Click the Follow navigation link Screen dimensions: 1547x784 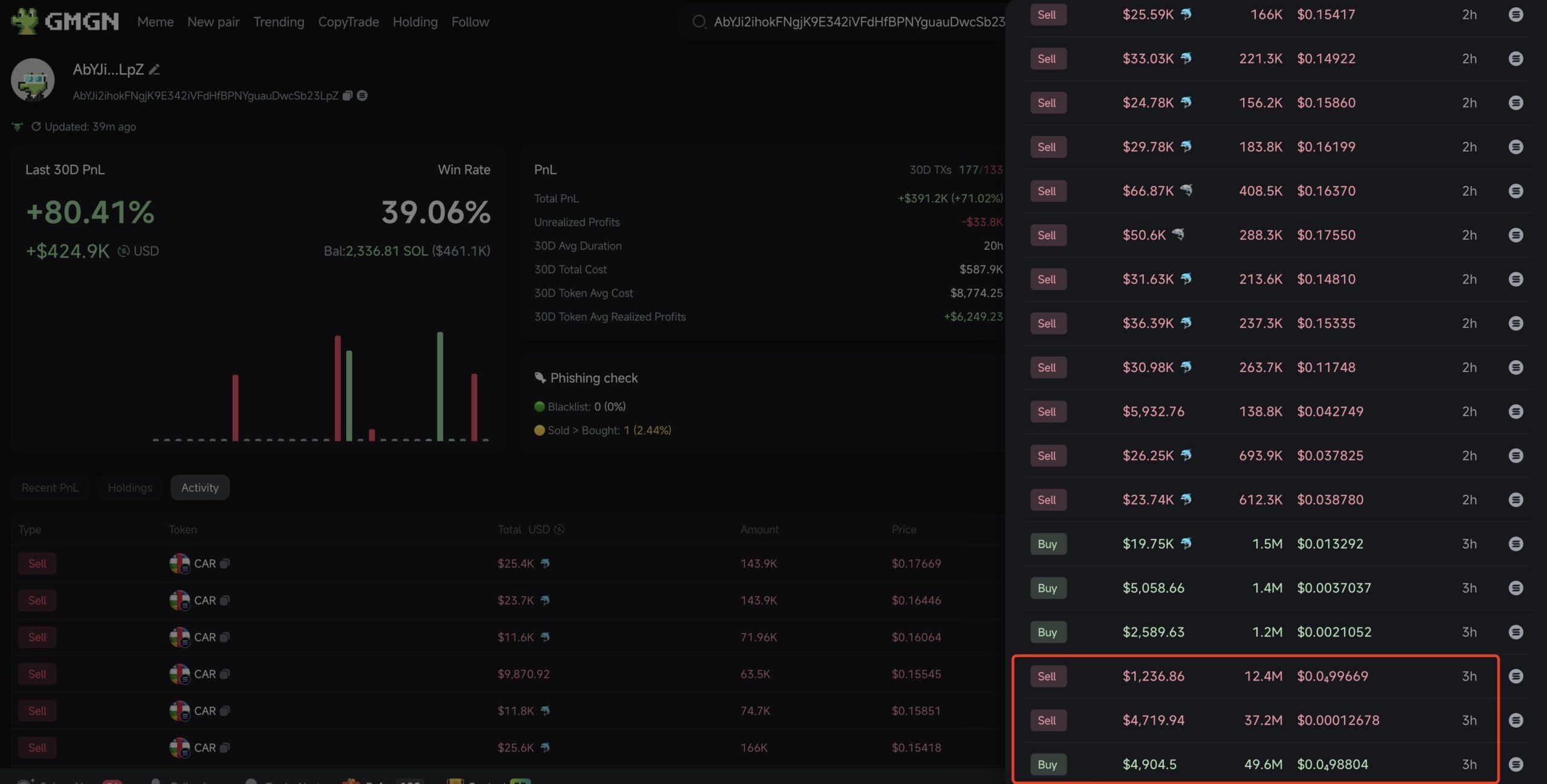(470, 22)
